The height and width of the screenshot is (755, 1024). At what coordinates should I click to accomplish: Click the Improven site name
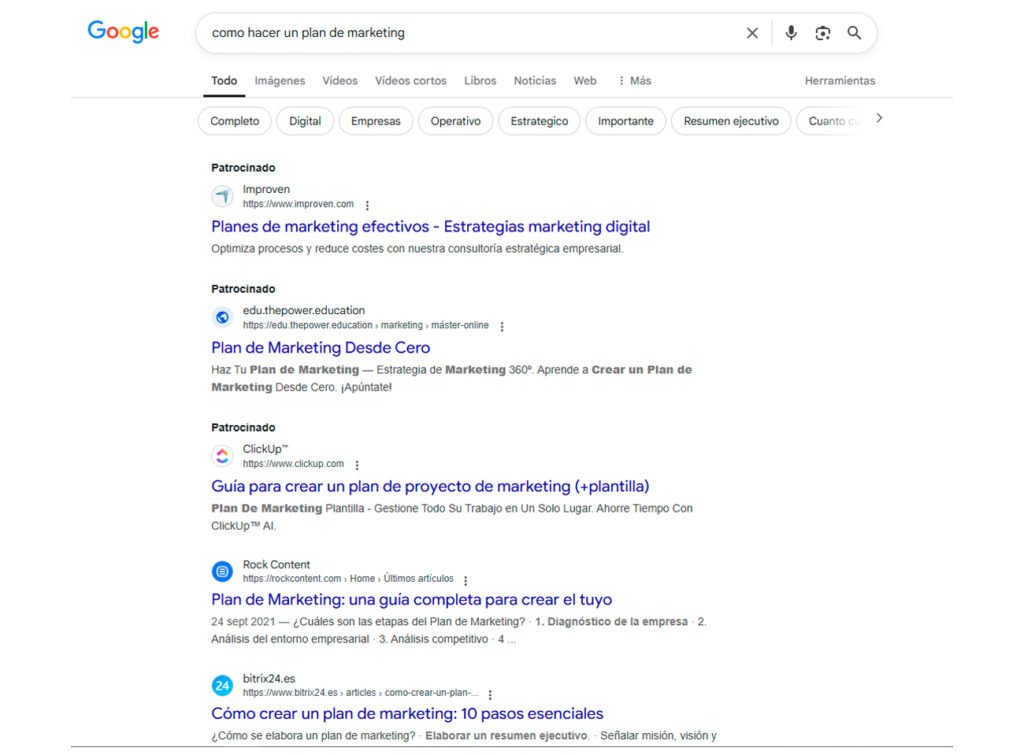(x=266, y=189)
